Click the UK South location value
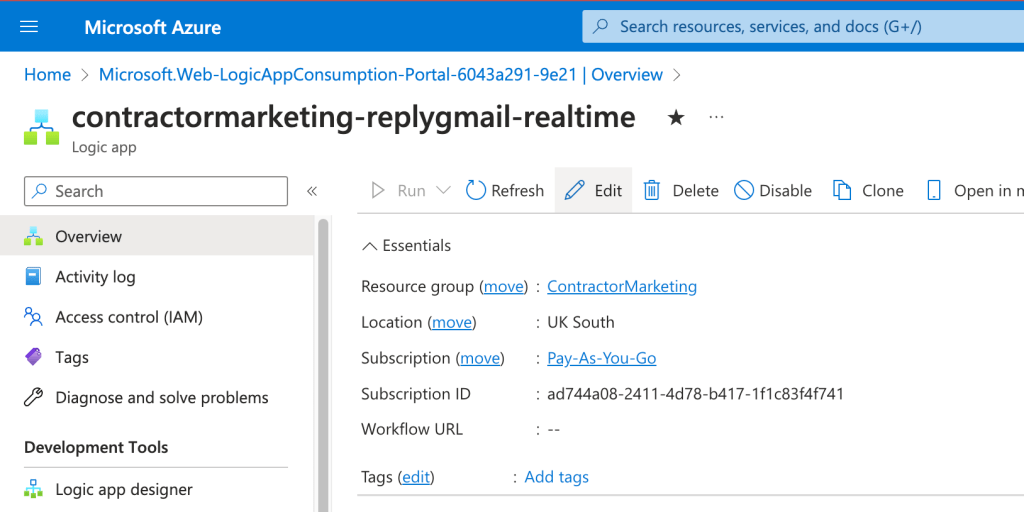This screenshot has height=512, width=1024. (x=581, y=323)
